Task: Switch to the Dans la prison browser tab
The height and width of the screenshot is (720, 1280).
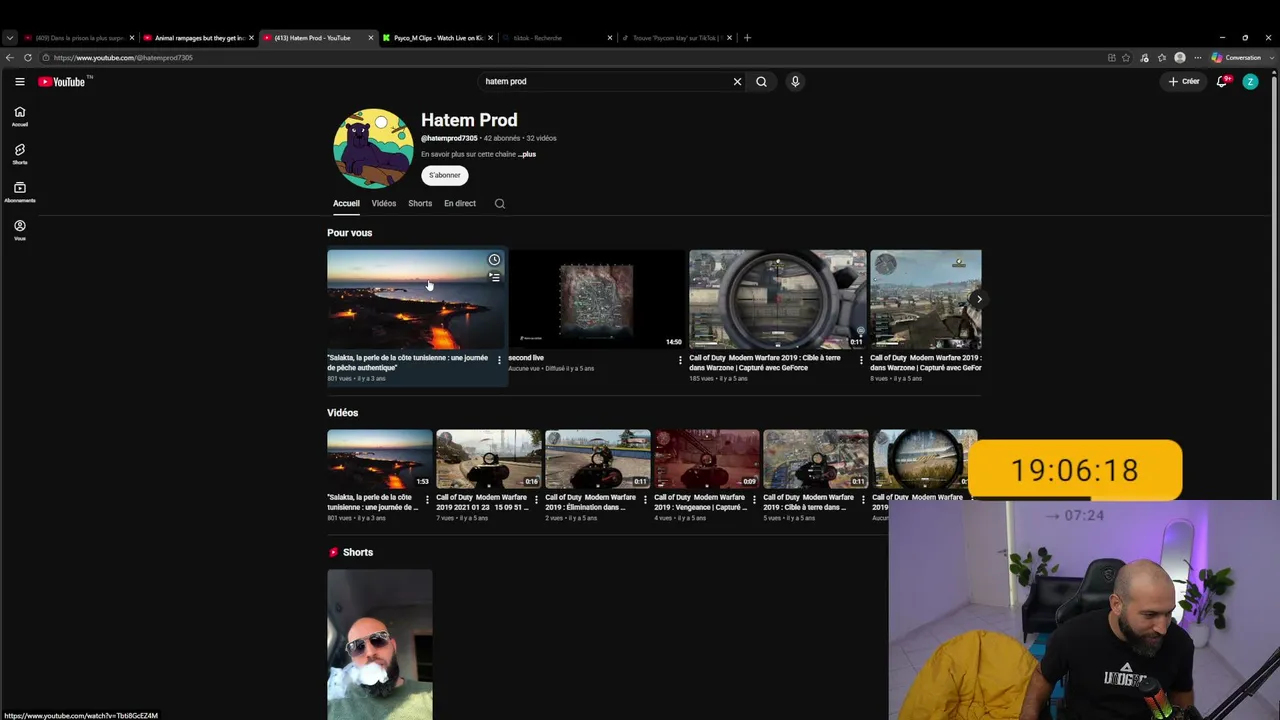Action: click(80, 38)
